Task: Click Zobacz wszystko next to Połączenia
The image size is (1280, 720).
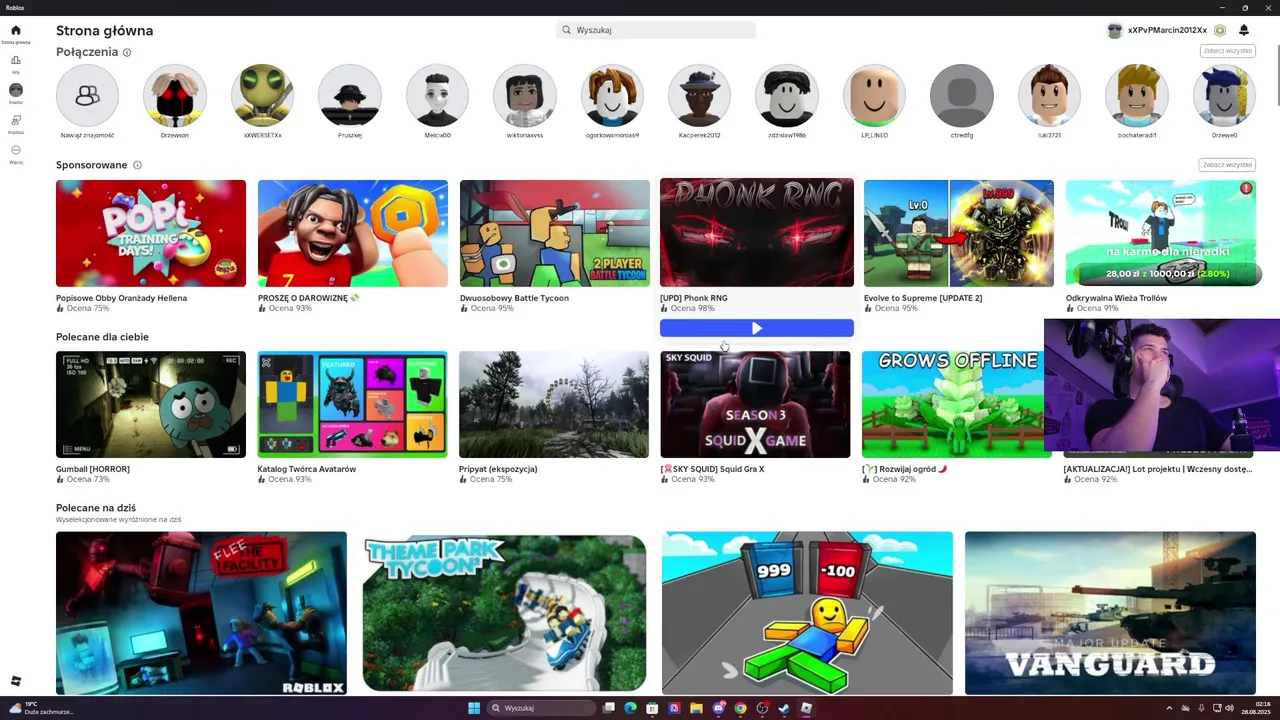Action: [1227, 51]
